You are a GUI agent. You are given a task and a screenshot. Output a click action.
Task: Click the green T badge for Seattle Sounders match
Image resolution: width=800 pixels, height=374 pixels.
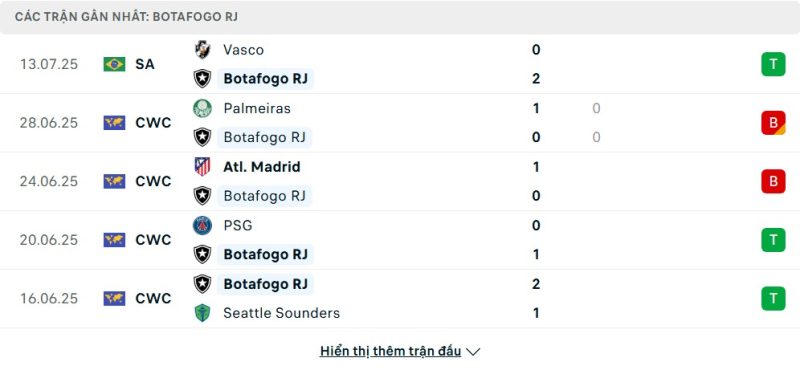coord(773,298)
